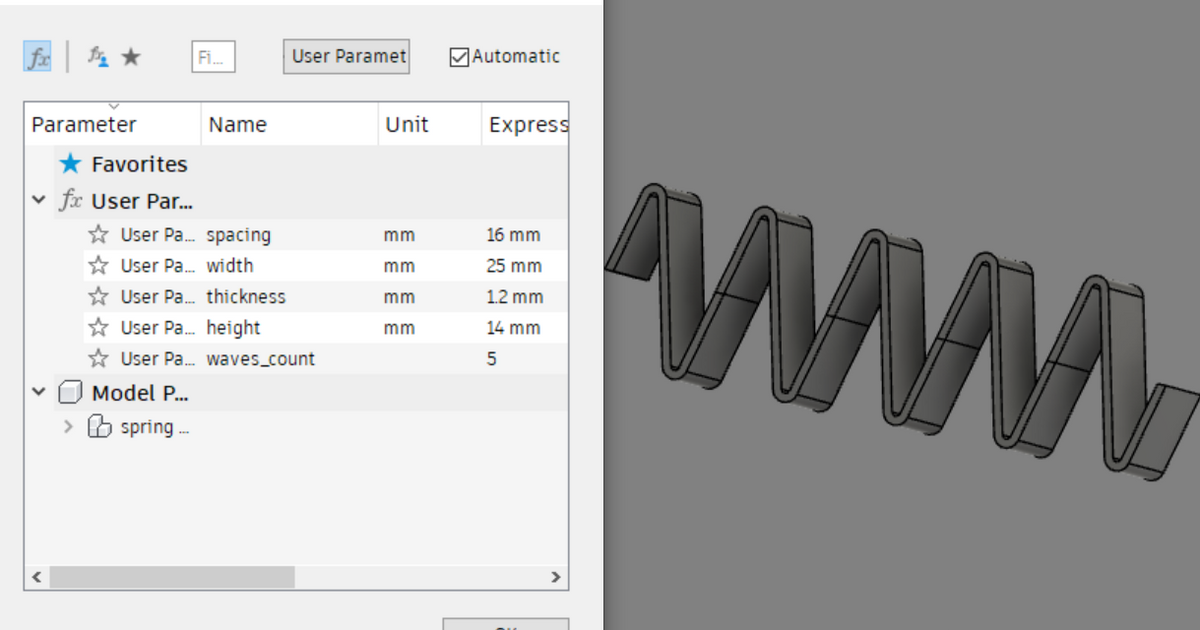The width and height of the screenshot is (1200, 630).
Task: Click the Expression column header
Action: [526, 124]
